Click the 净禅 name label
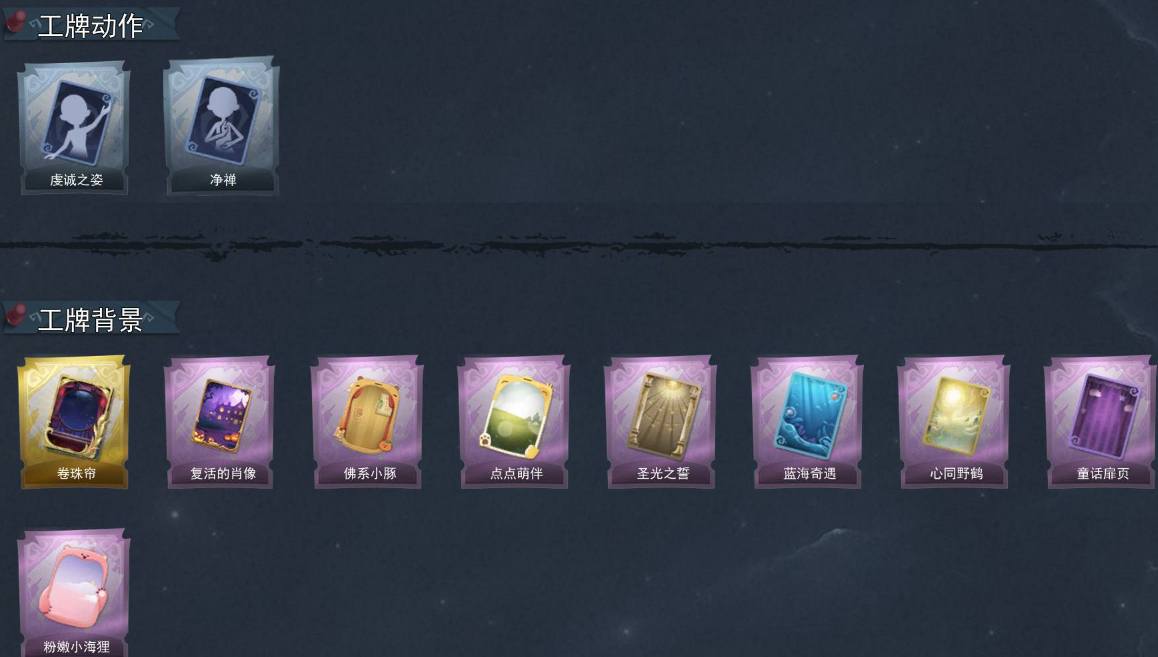Viewport: 1158px width, 657px height. pos(222,179)
